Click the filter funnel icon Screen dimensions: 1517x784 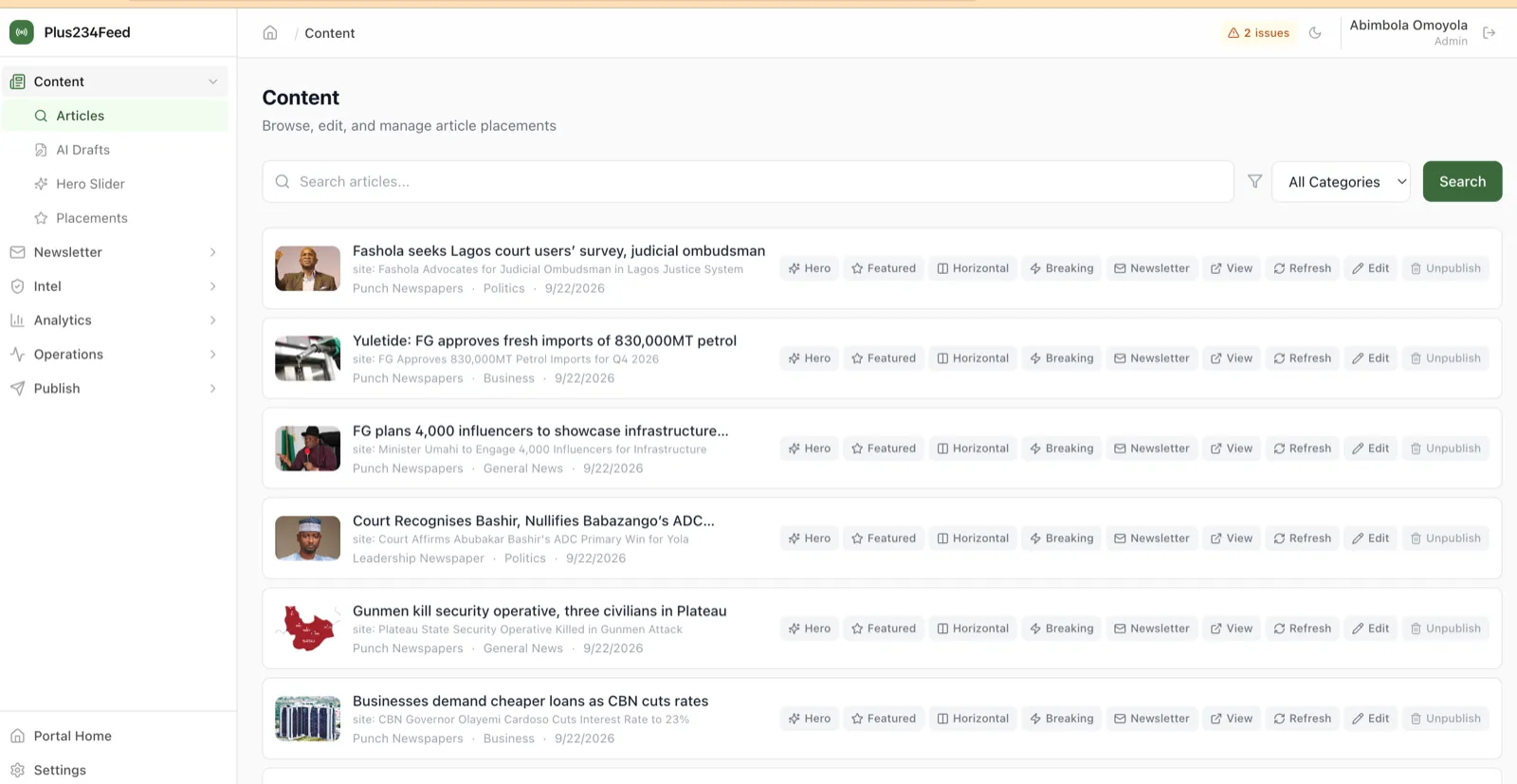(x=1254, y=181)
